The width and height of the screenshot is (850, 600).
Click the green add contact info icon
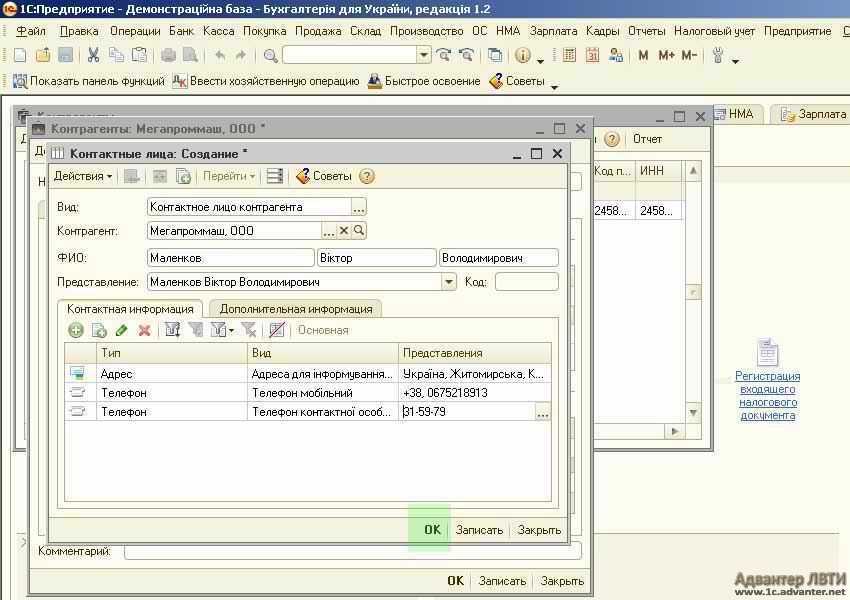(76, 330)
